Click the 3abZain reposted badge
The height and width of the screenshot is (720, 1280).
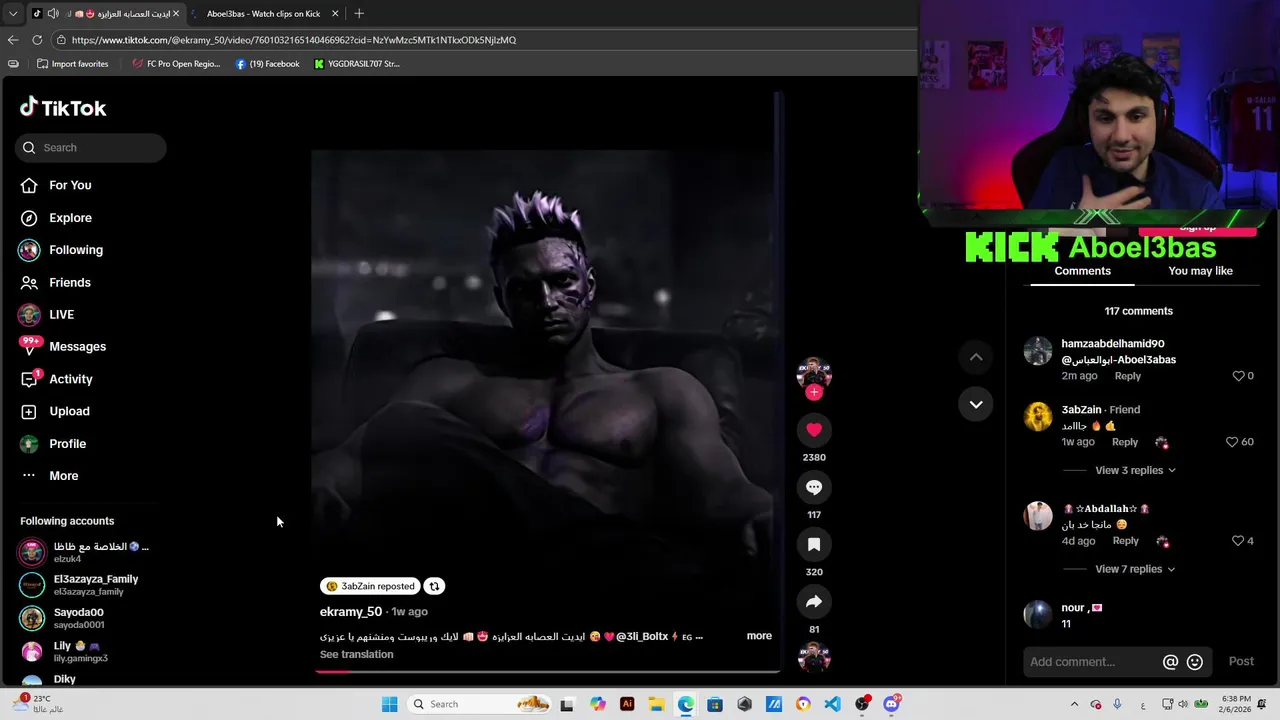point(370,586)
